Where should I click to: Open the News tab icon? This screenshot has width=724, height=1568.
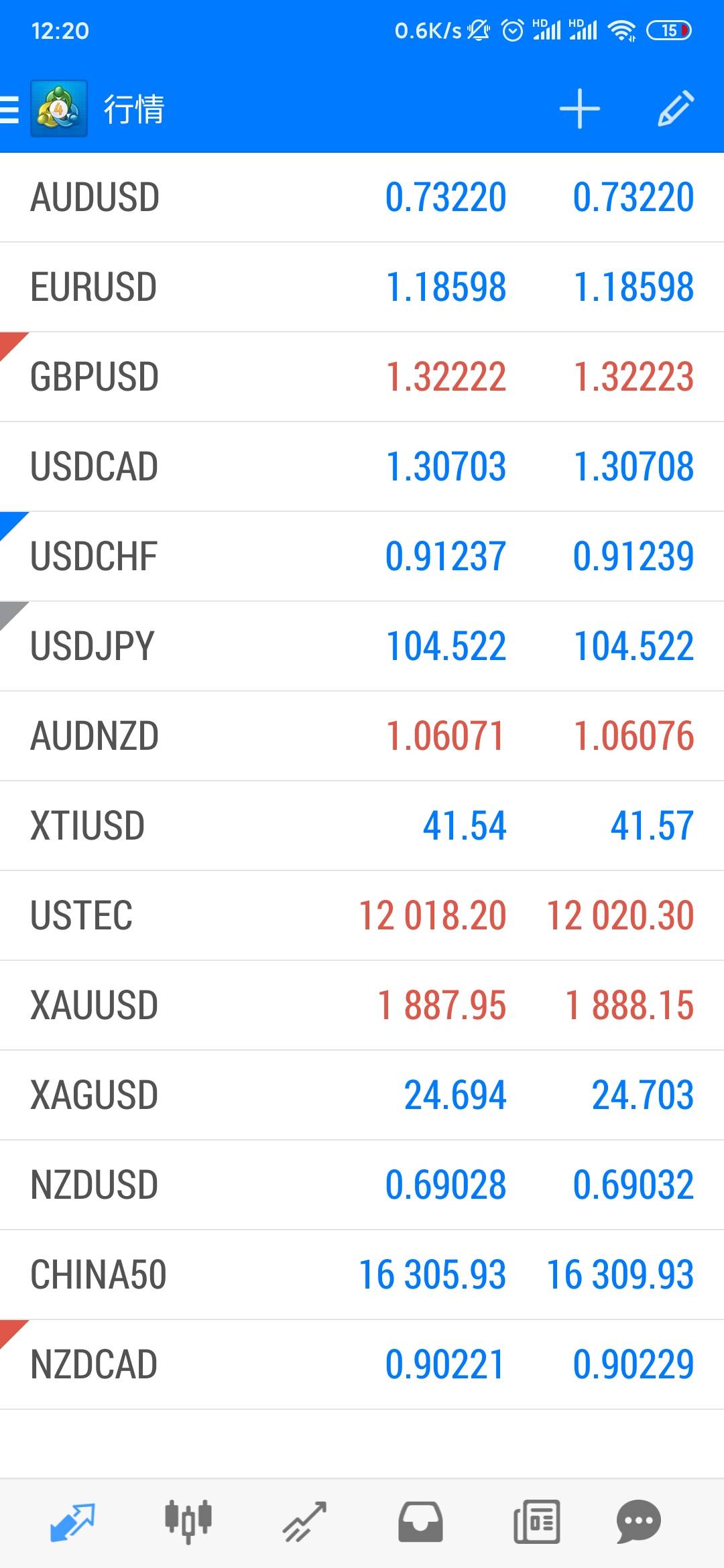tap(536, 1522)
